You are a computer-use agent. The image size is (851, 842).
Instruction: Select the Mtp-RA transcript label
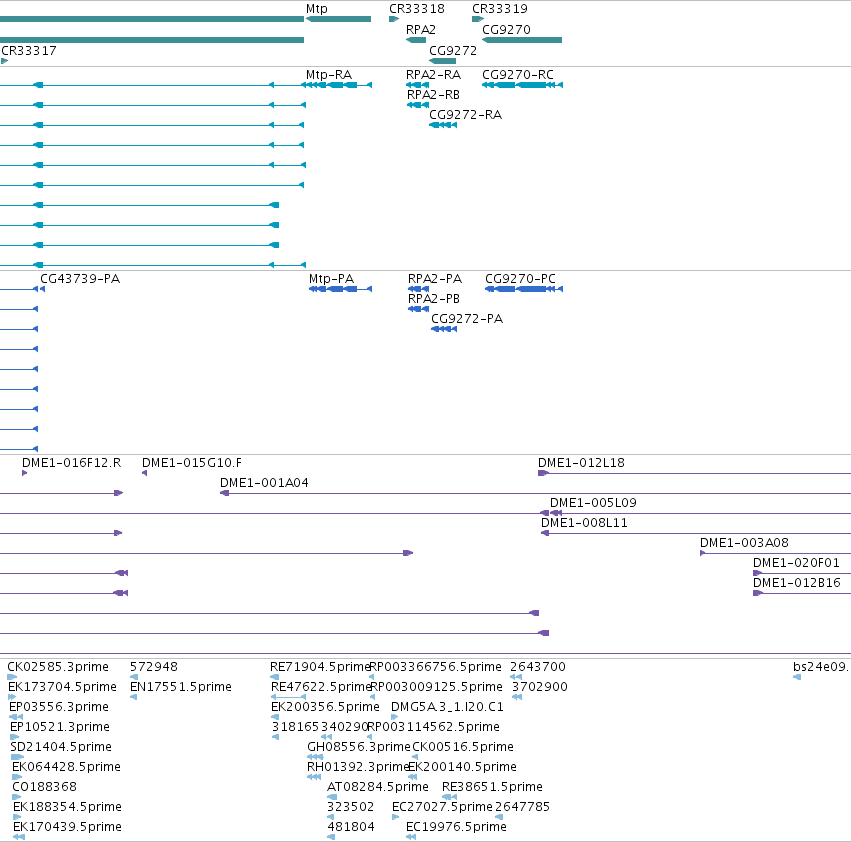[329, 75]
